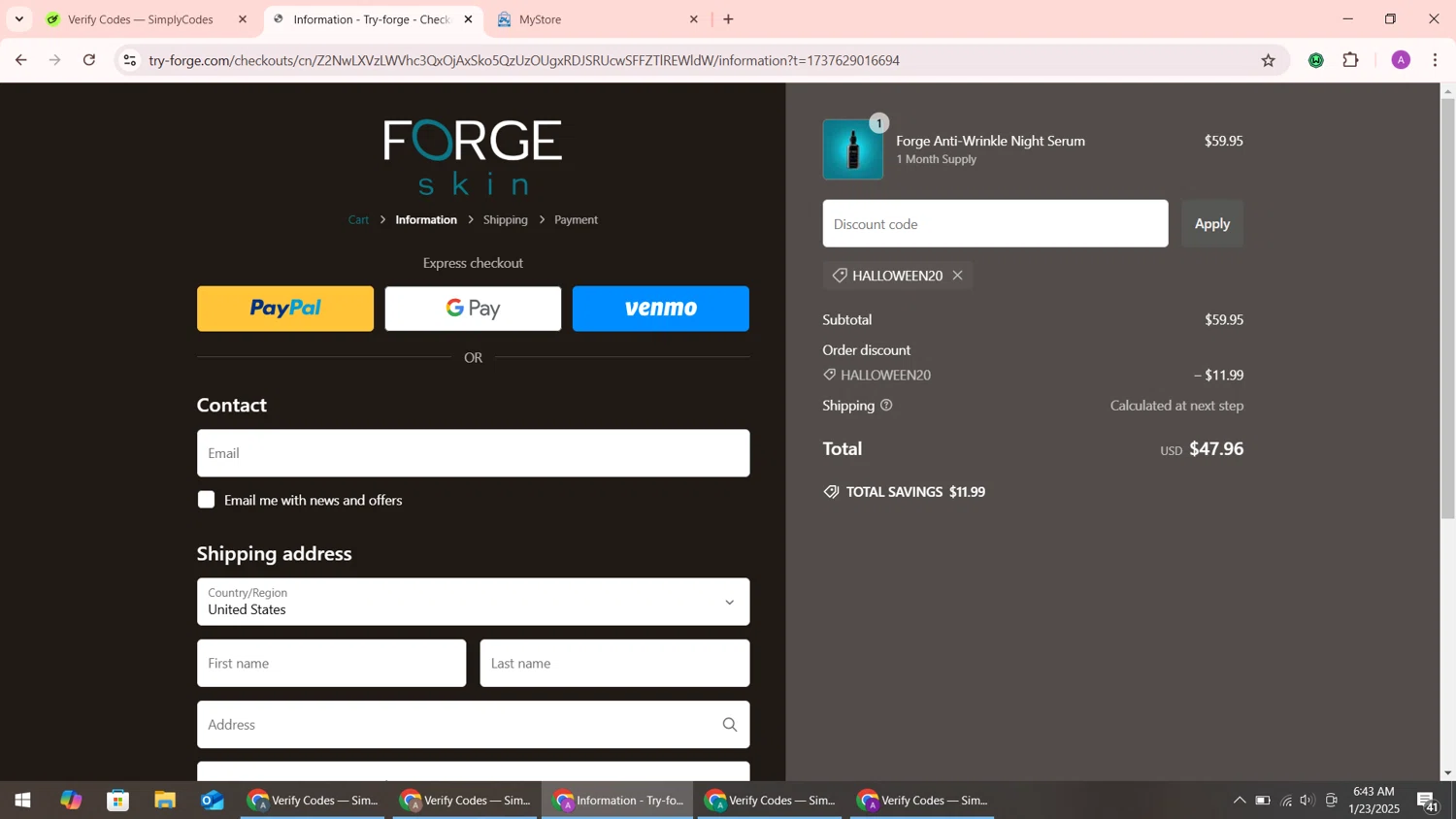Viewport: 1456px width, 819px height.
Task: Expand the Country/Region dropdown
Action: (x=473, y=602)
